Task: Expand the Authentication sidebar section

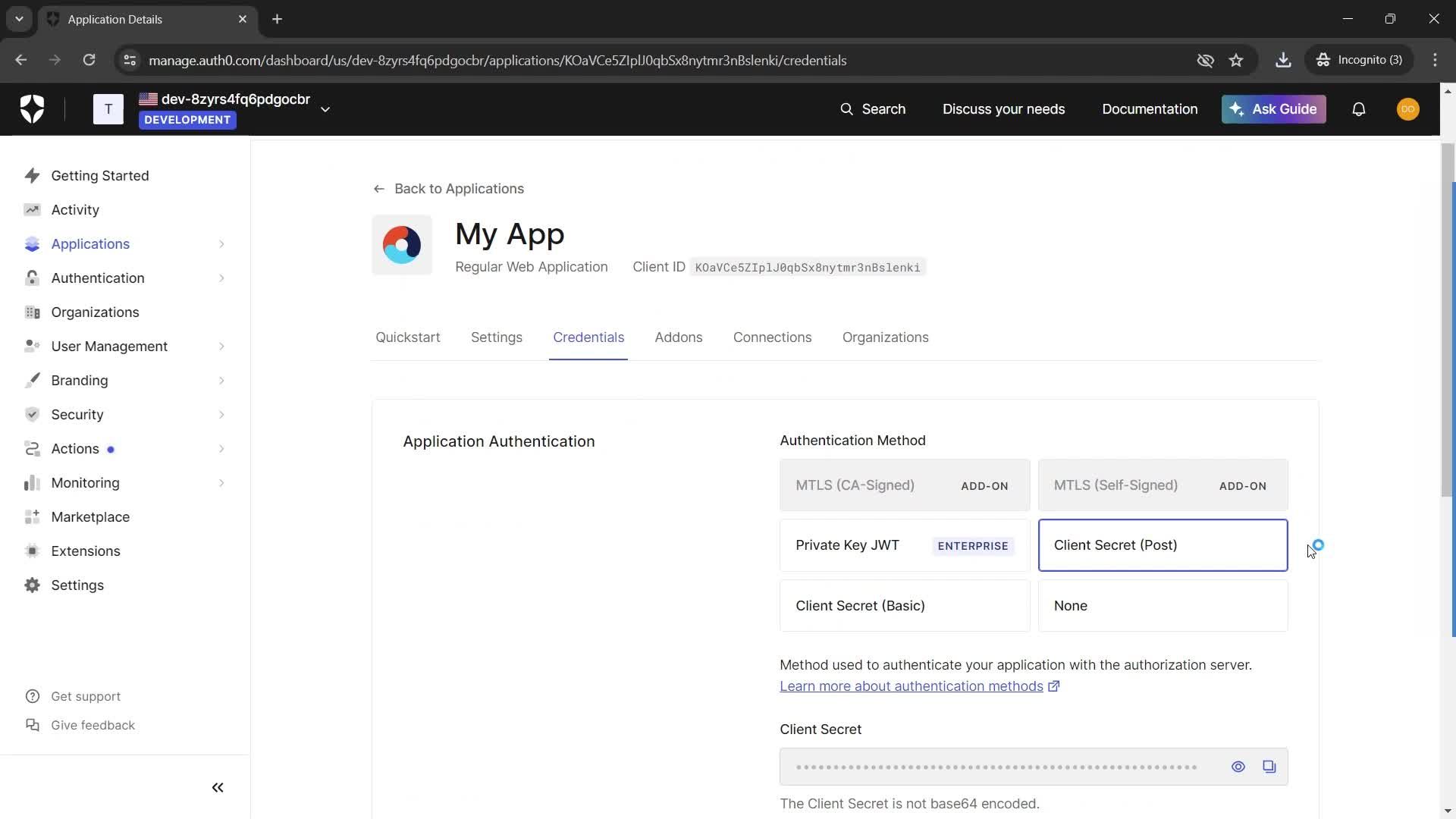Action: (98, 278)
